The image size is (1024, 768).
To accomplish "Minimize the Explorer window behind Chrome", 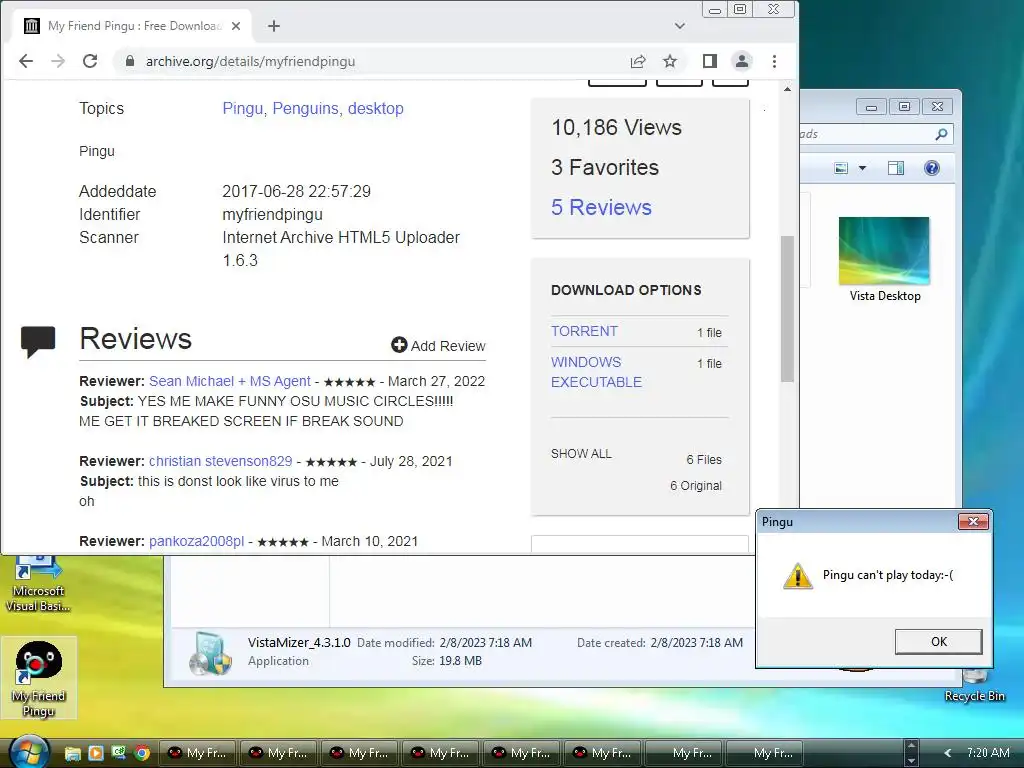I will pos(871,107).
